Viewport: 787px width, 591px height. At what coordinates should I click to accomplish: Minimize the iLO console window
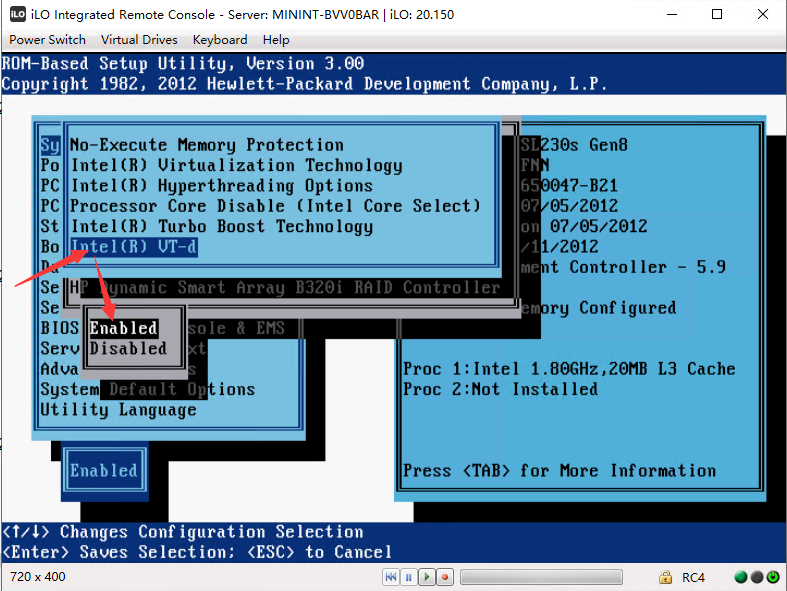click(x=672, y=14)
